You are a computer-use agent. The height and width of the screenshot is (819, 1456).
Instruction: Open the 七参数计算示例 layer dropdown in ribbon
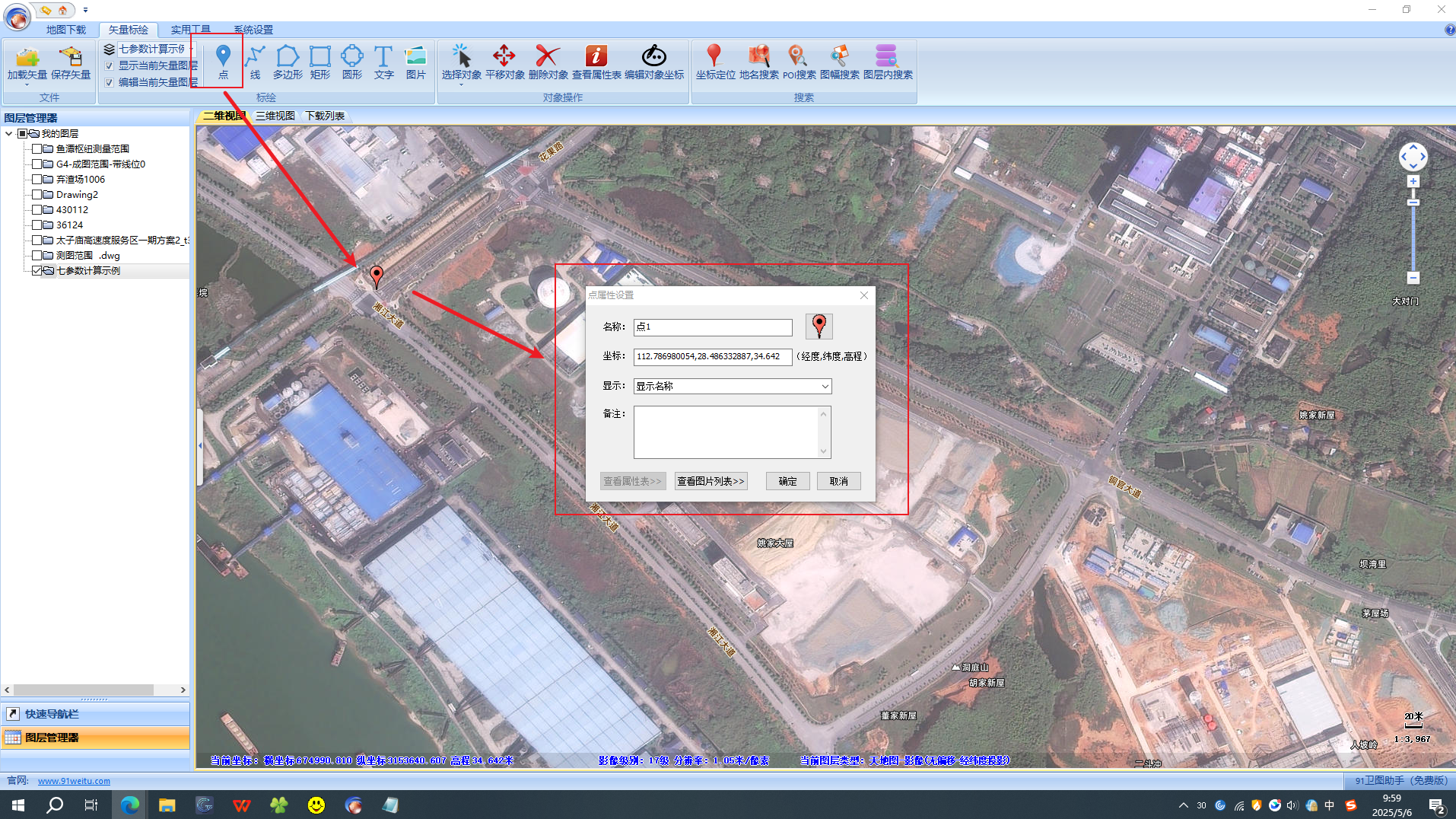[x=192, y=49]
